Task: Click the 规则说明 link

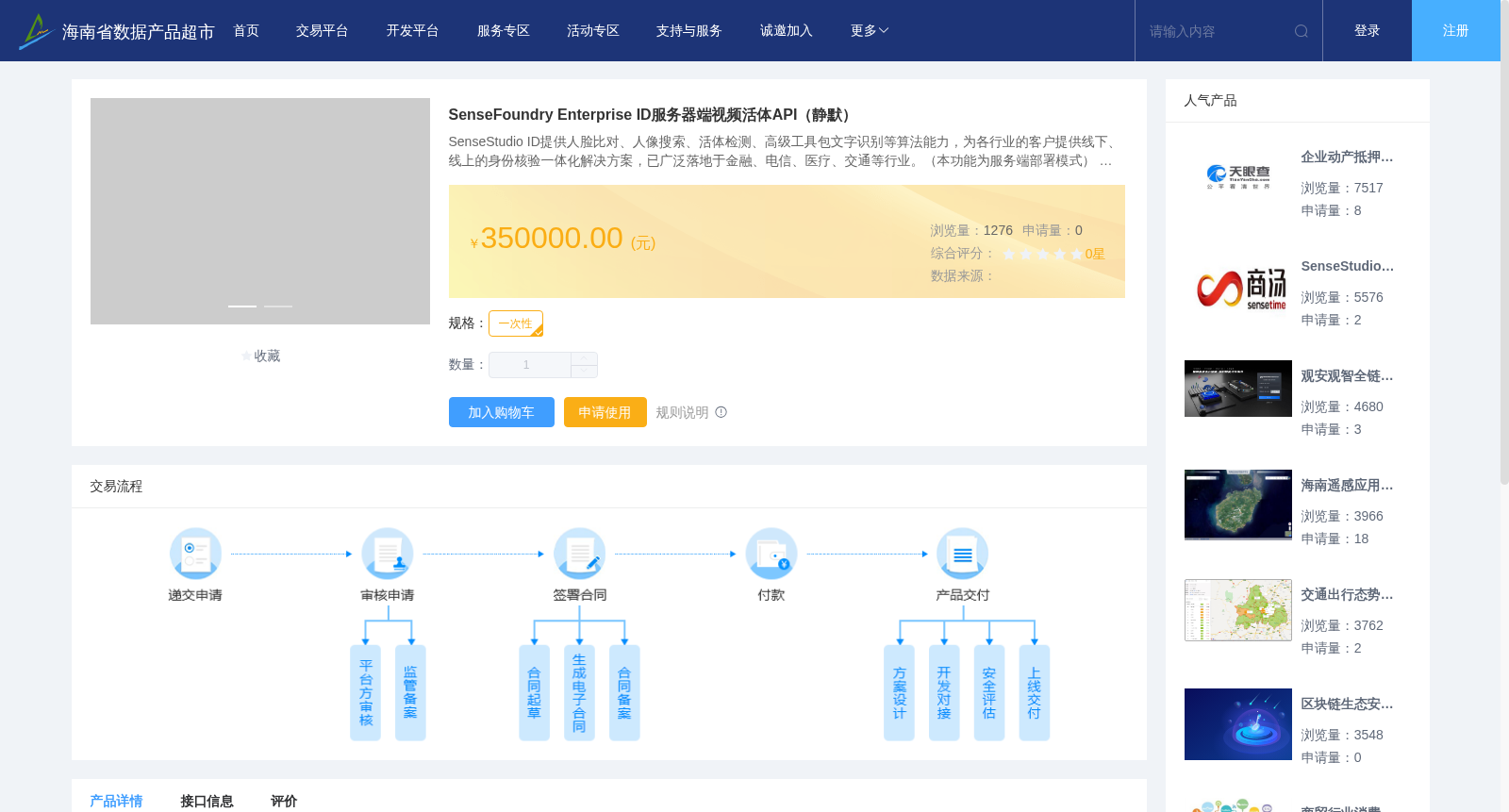Action: coord(682,412)
